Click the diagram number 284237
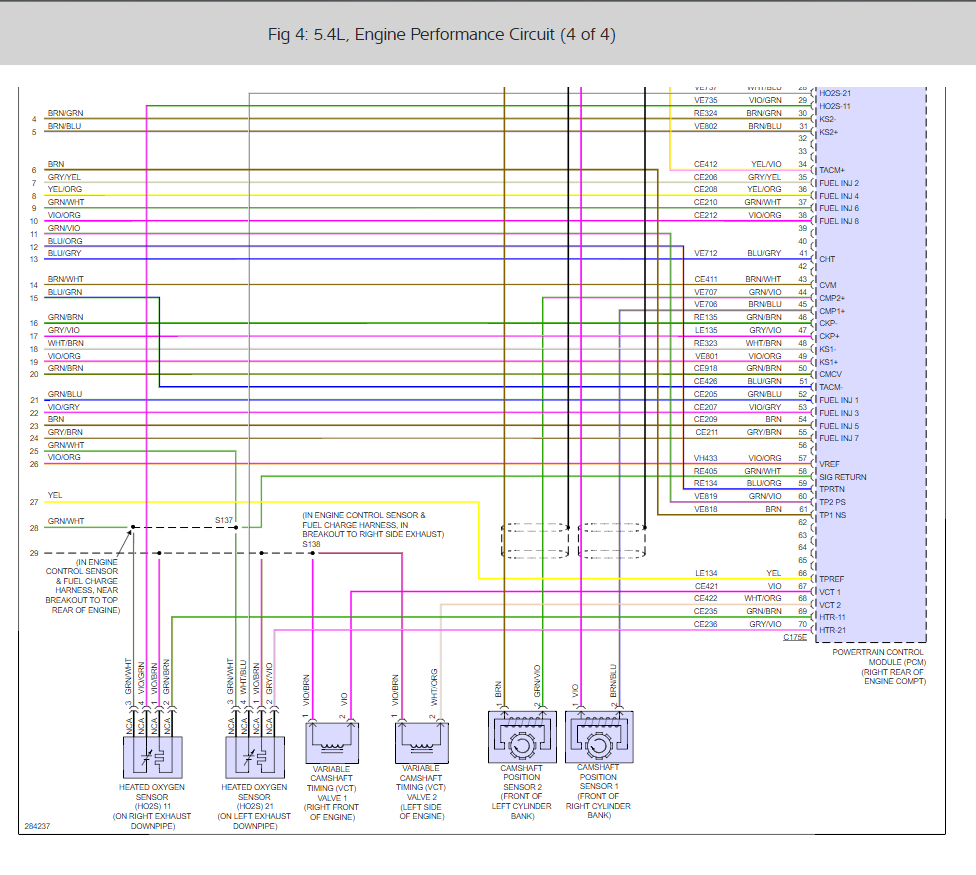 click(37, 826)
